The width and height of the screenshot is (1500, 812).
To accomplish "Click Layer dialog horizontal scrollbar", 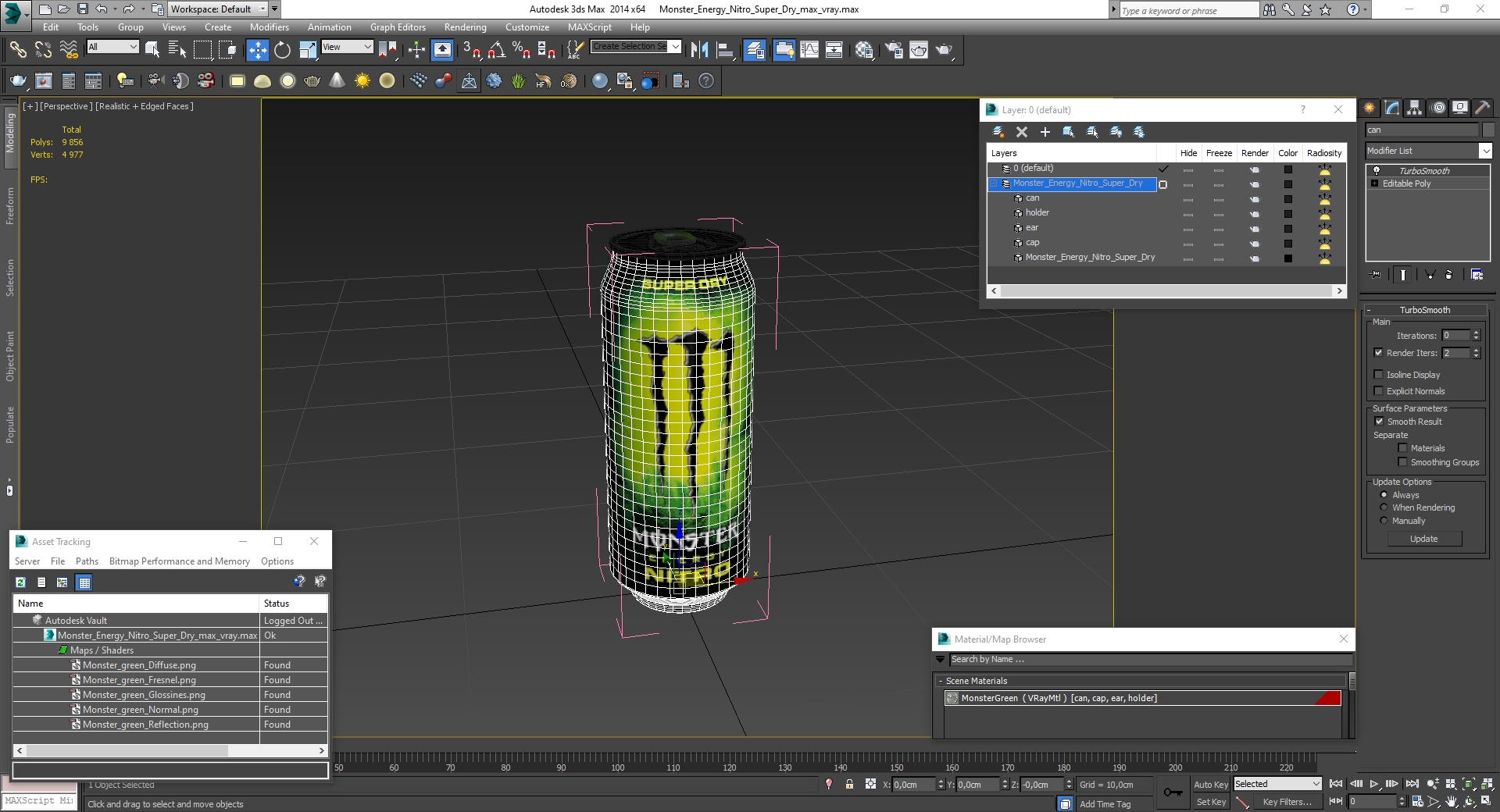I will (1168, 290).
